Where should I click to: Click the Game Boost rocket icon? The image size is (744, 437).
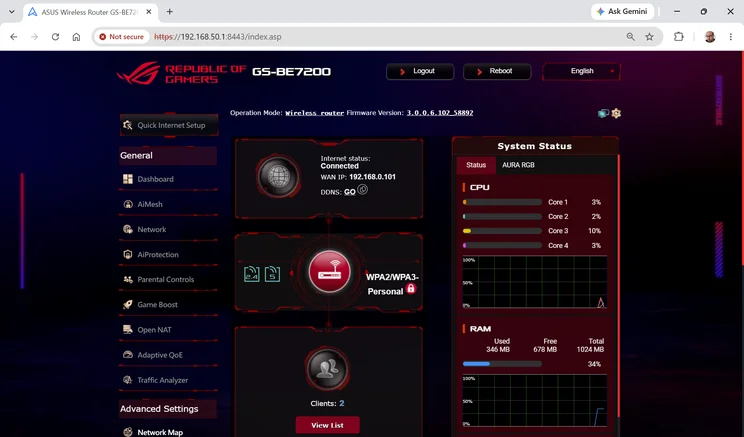128,305
